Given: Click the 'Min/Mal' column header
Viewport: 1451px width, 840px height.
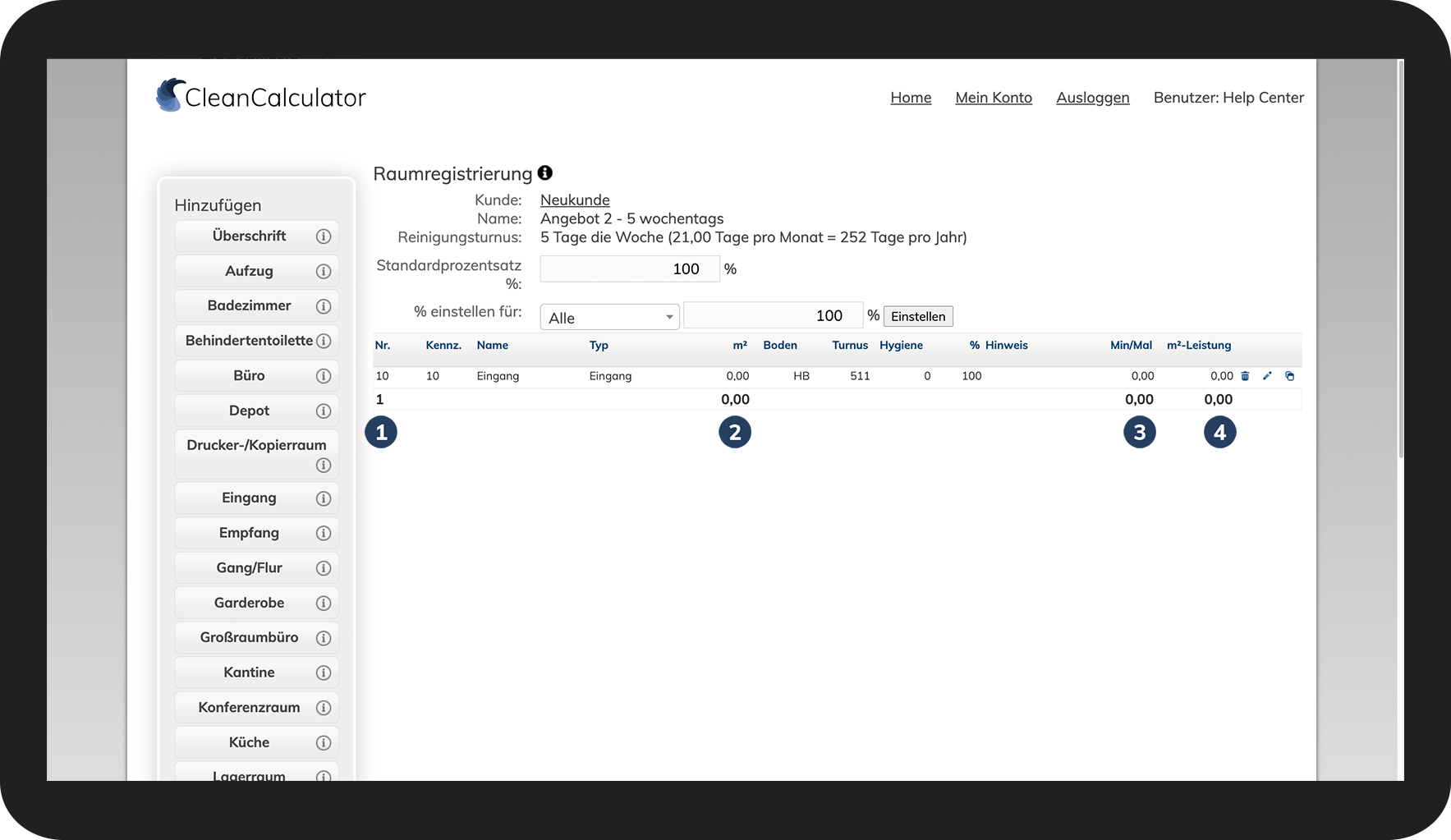Looking at the screenshot, I should click(x=1131, y=346).
